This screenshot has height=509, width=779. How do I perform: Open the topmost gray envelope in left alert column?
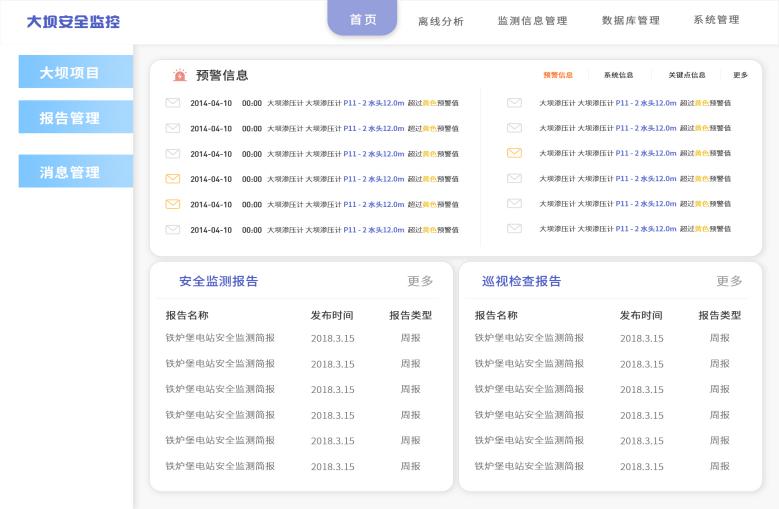pyautogui.click(x=172, y=103)
